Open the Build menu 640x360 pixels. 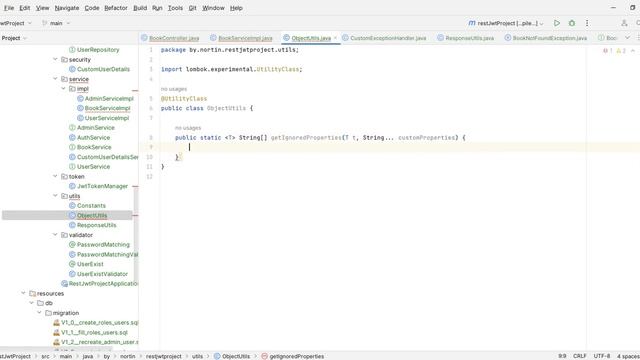click(140, 8)
